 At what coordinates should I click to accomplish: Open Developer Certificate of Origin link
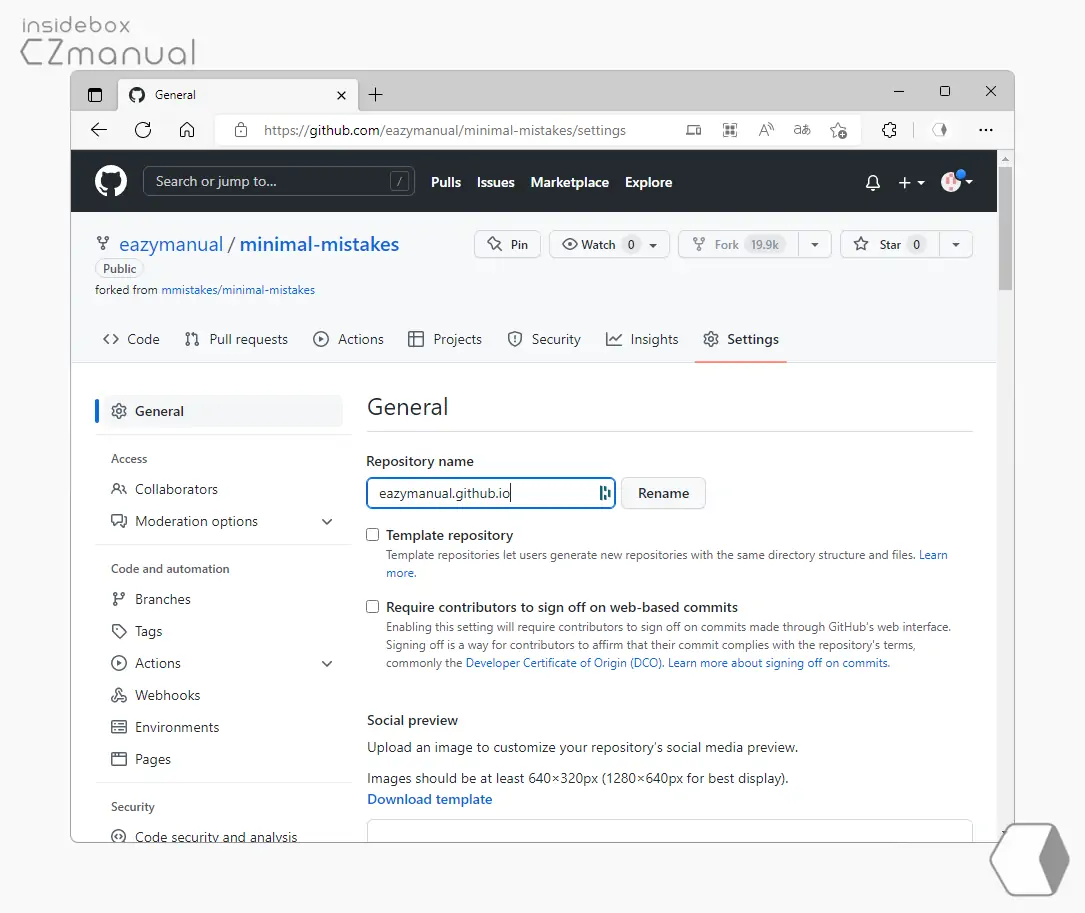click(565, 663)
